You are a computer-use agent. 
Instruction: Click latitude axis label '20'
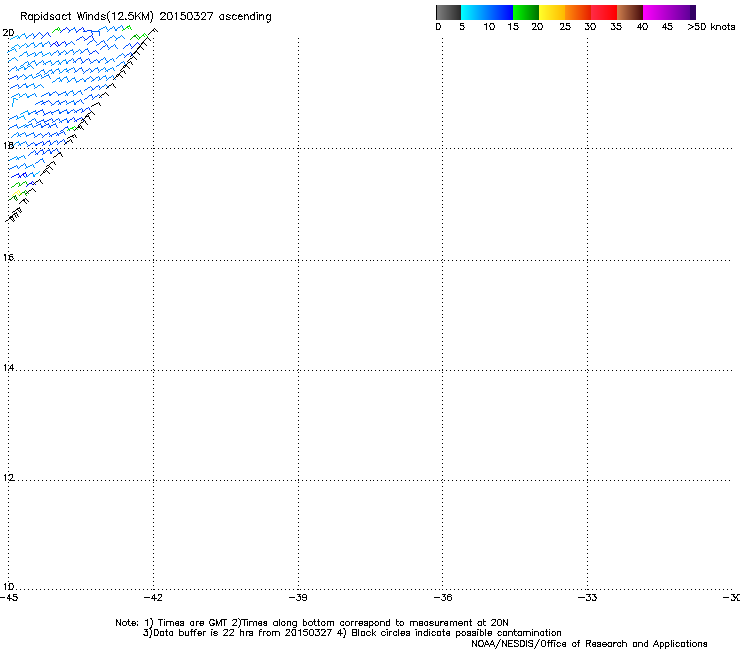pyautogui.click(x=8, y=33)
